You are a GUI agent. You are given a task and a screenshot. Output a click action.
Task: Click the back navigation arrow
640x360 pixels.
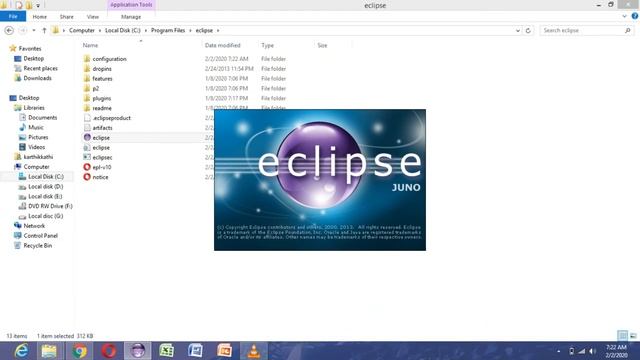click(9, 30)
